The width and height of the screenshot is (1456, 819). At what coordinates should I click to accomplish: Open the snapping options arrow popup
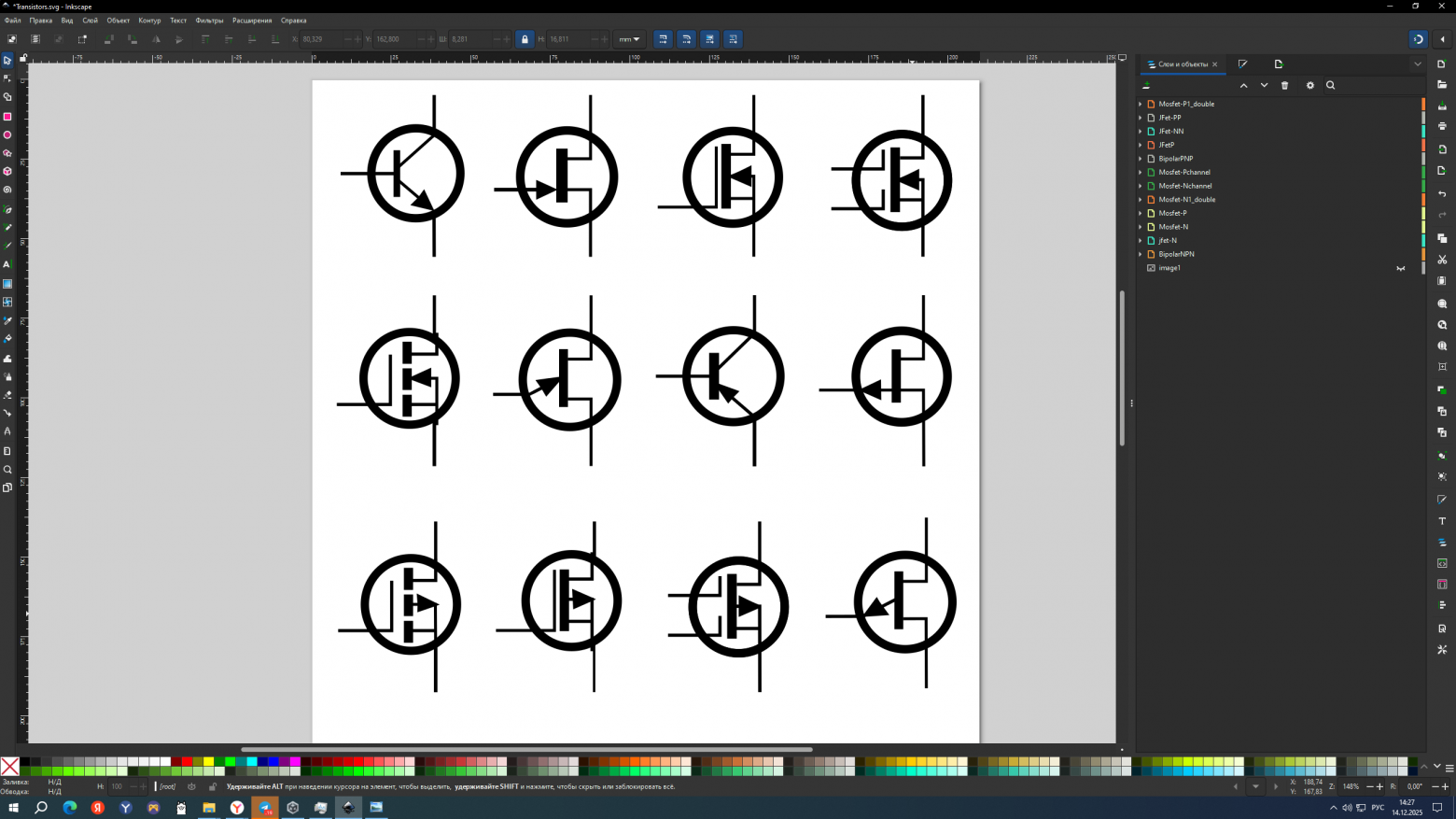[x=1442, y=39]
